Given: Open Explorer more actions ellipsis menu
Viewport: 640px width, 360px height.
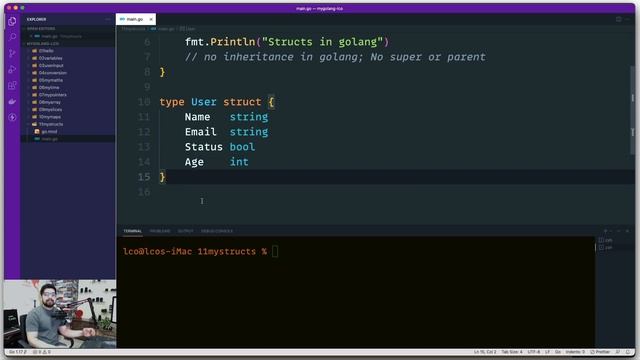Looking at the screenshot, I should [x=108, y=19].
